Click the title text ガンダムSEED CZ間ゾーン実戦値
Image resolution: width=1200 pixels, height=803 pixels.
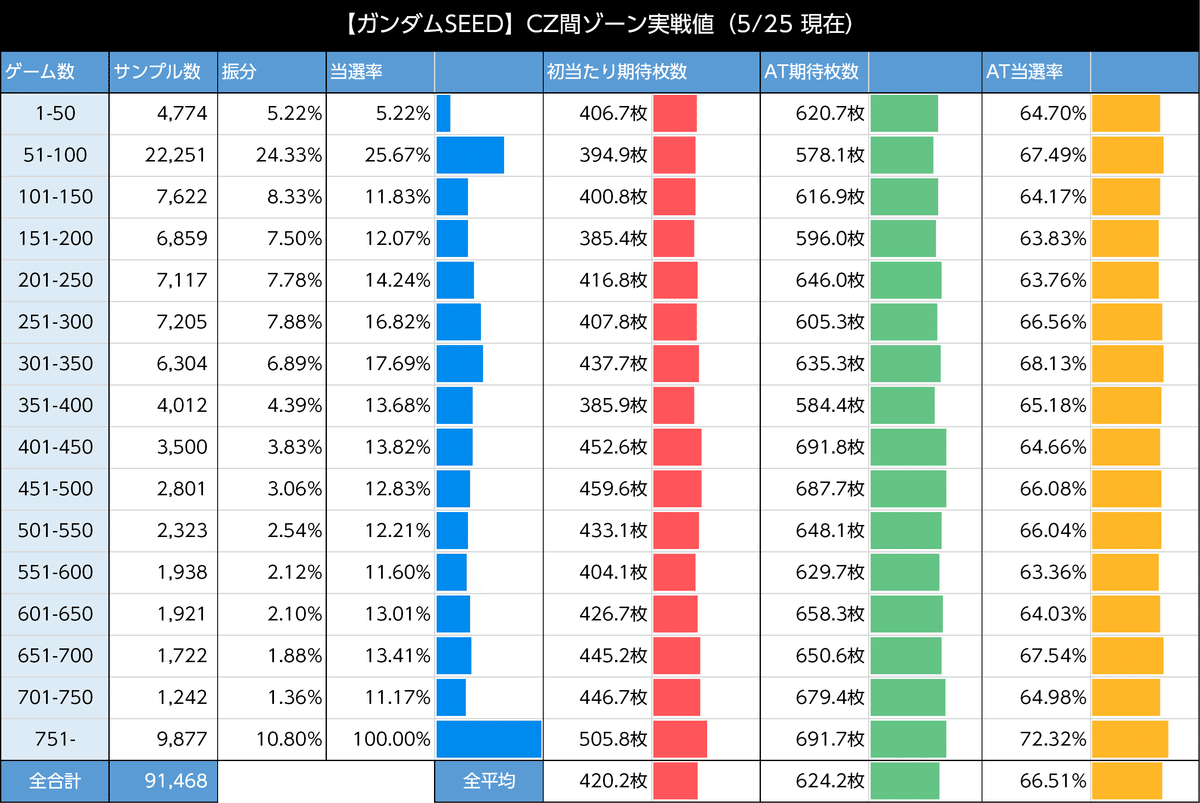pos(600,22)
